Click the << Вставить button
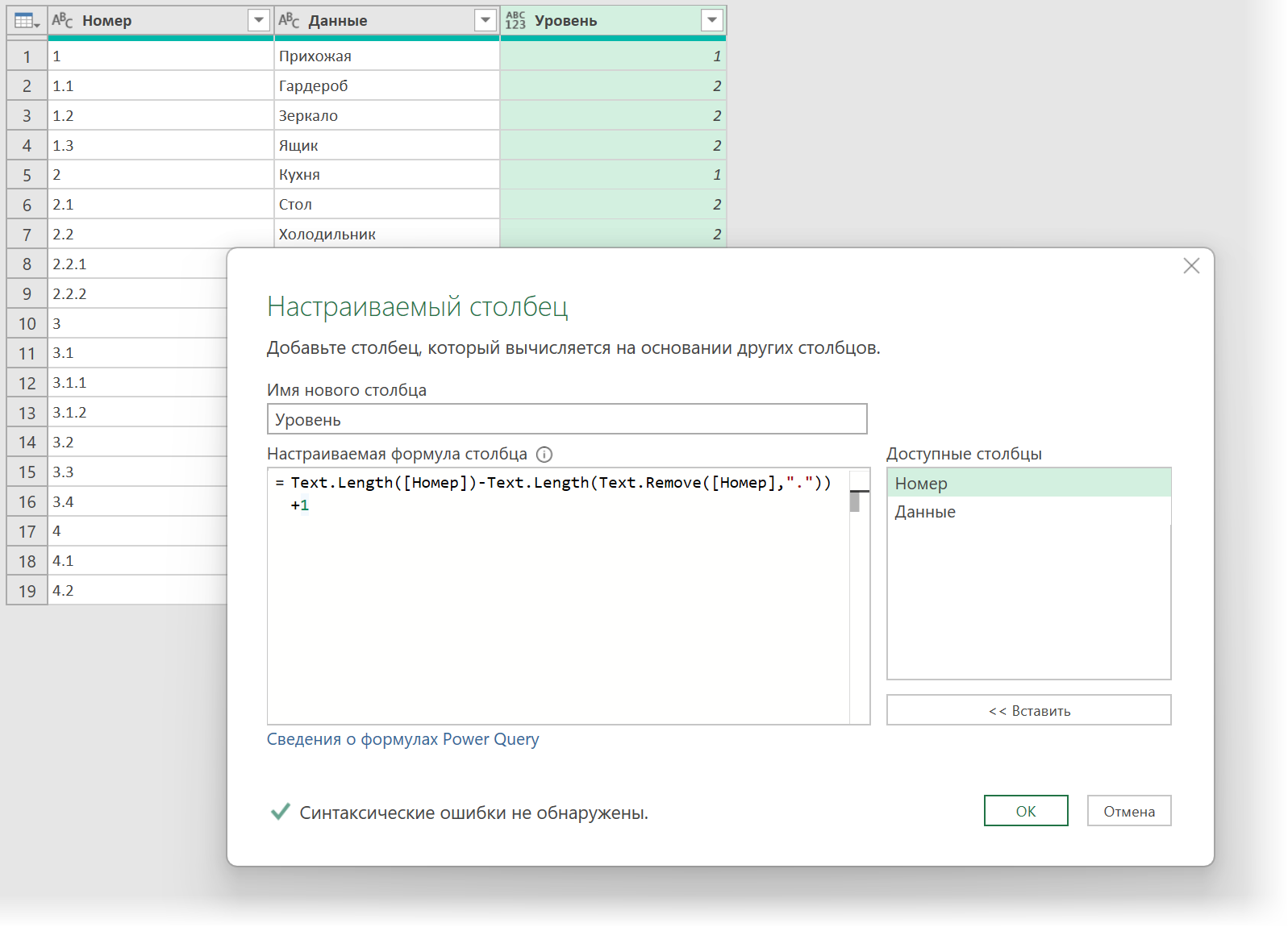This screenshot has width=1288, height=927. 1029,710
